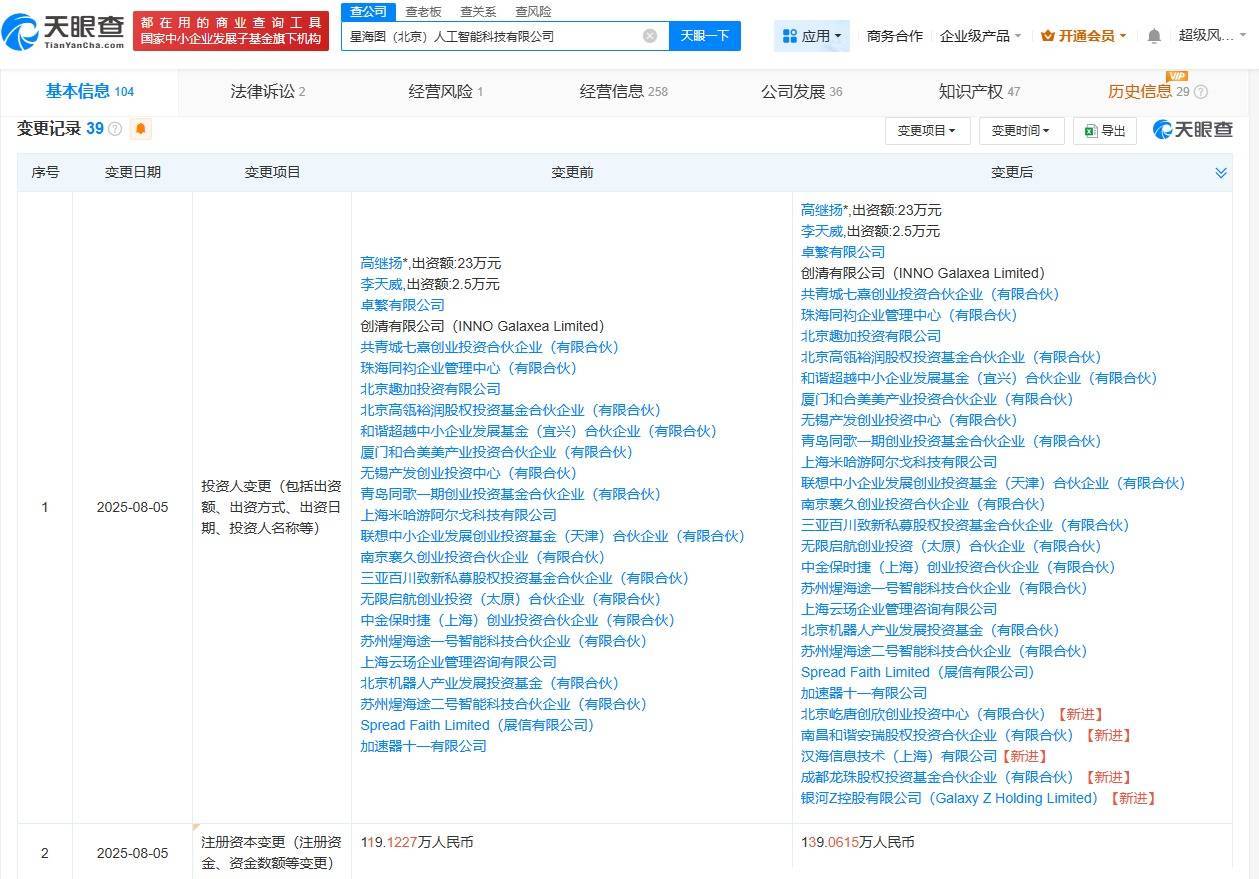Open 北京屹唐创欣创业投资中心 new investor link
The height and width of the screenshot is (879, 1259).
923,714
